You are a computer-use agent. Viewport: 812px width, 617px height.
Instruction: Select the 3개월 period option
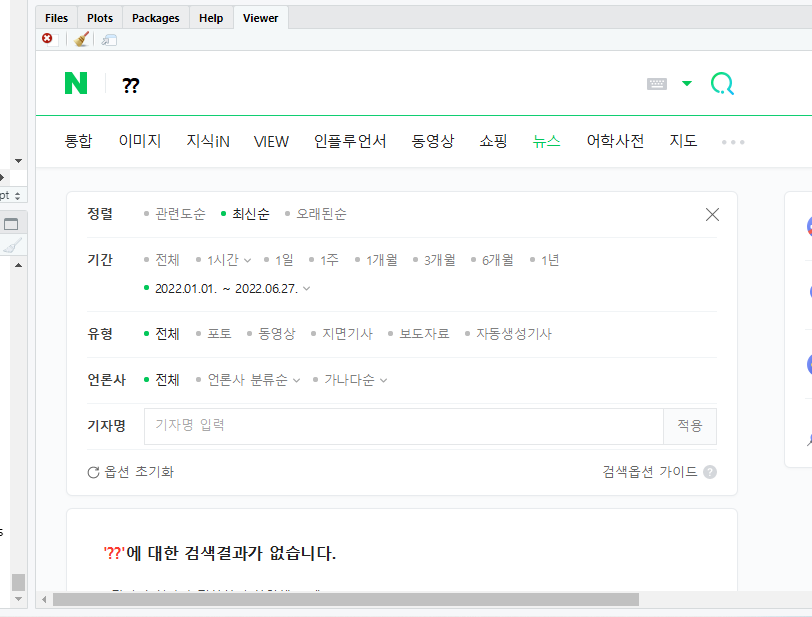[440, 260]
